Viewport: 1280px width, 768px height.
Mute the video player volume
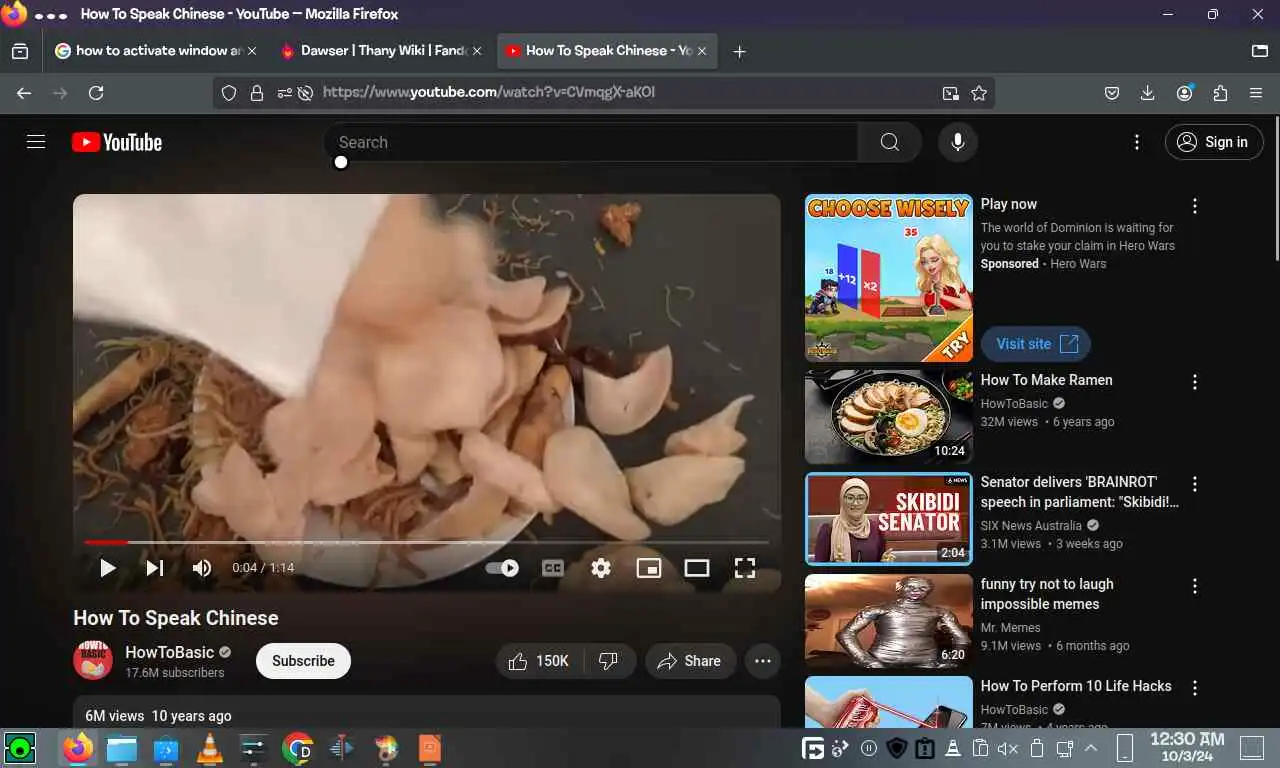202,568
